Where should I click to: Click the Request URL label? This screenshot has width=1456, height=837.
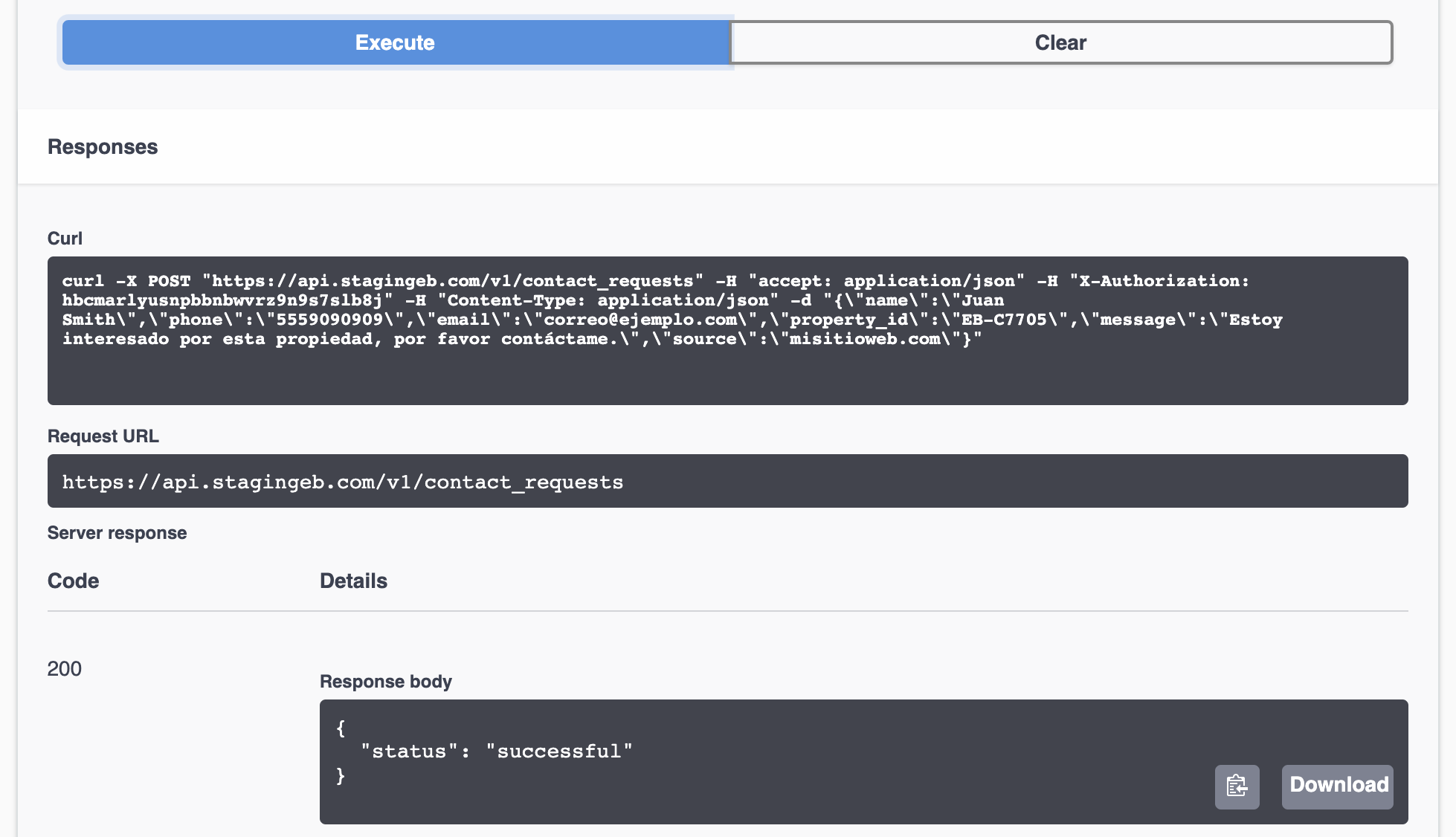coord(103,436)
